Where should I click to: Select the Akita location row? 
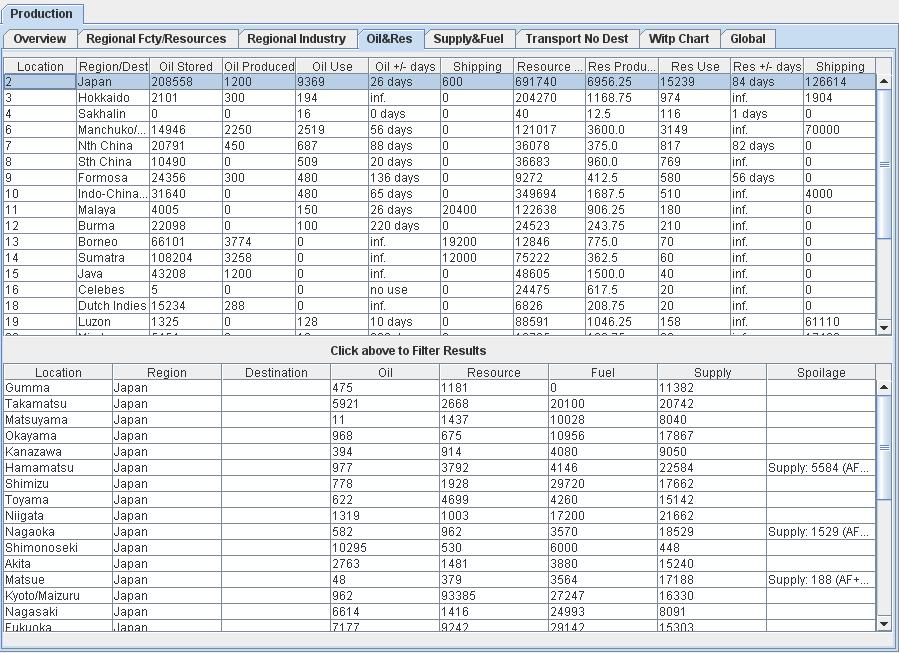click(x=440, y=565)
